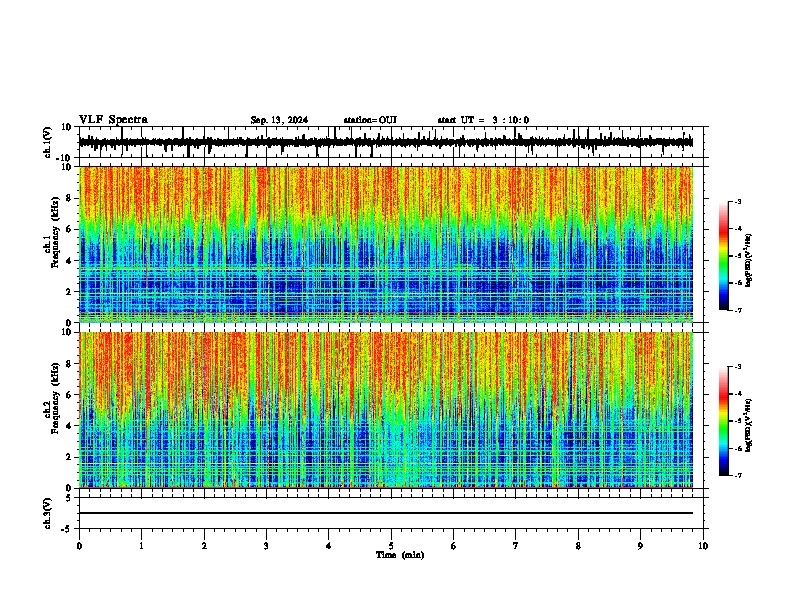Viewport: 792px width, 612px height.
Task: Click the "VLF Spectra" title text
Action: 113,120
